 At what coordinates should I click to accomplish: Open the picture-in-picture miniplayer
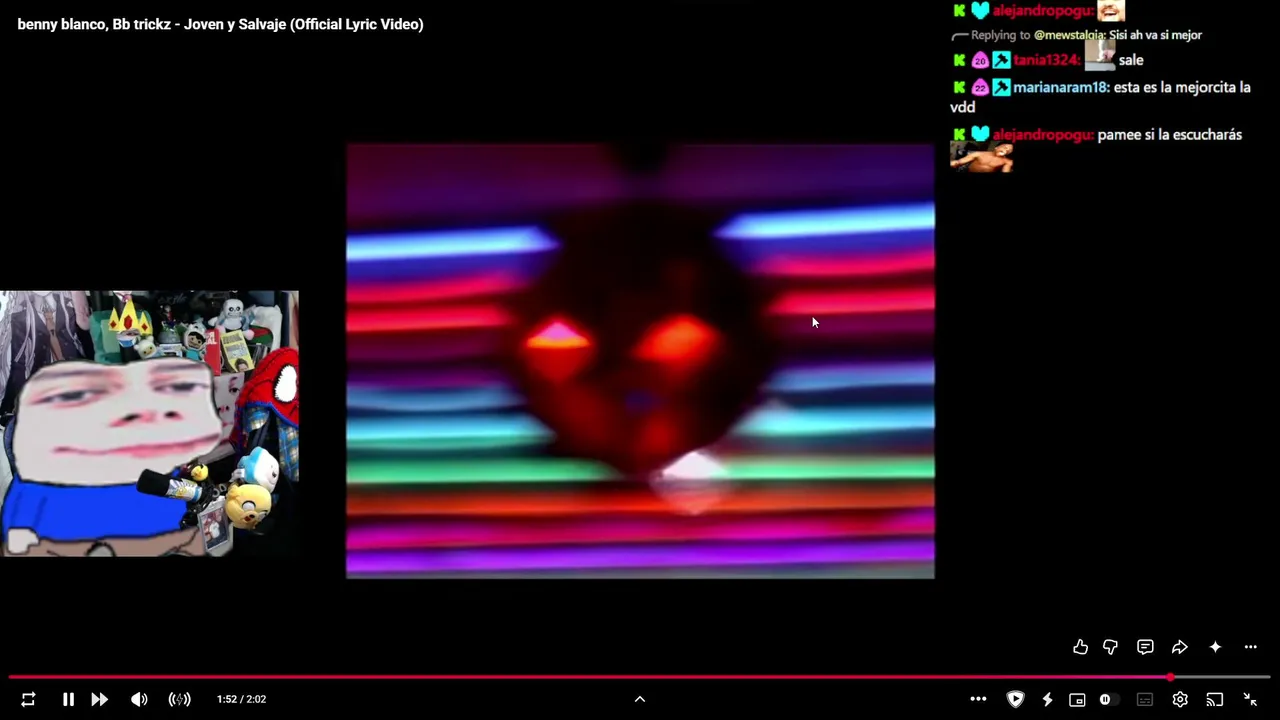point(1077,699)
